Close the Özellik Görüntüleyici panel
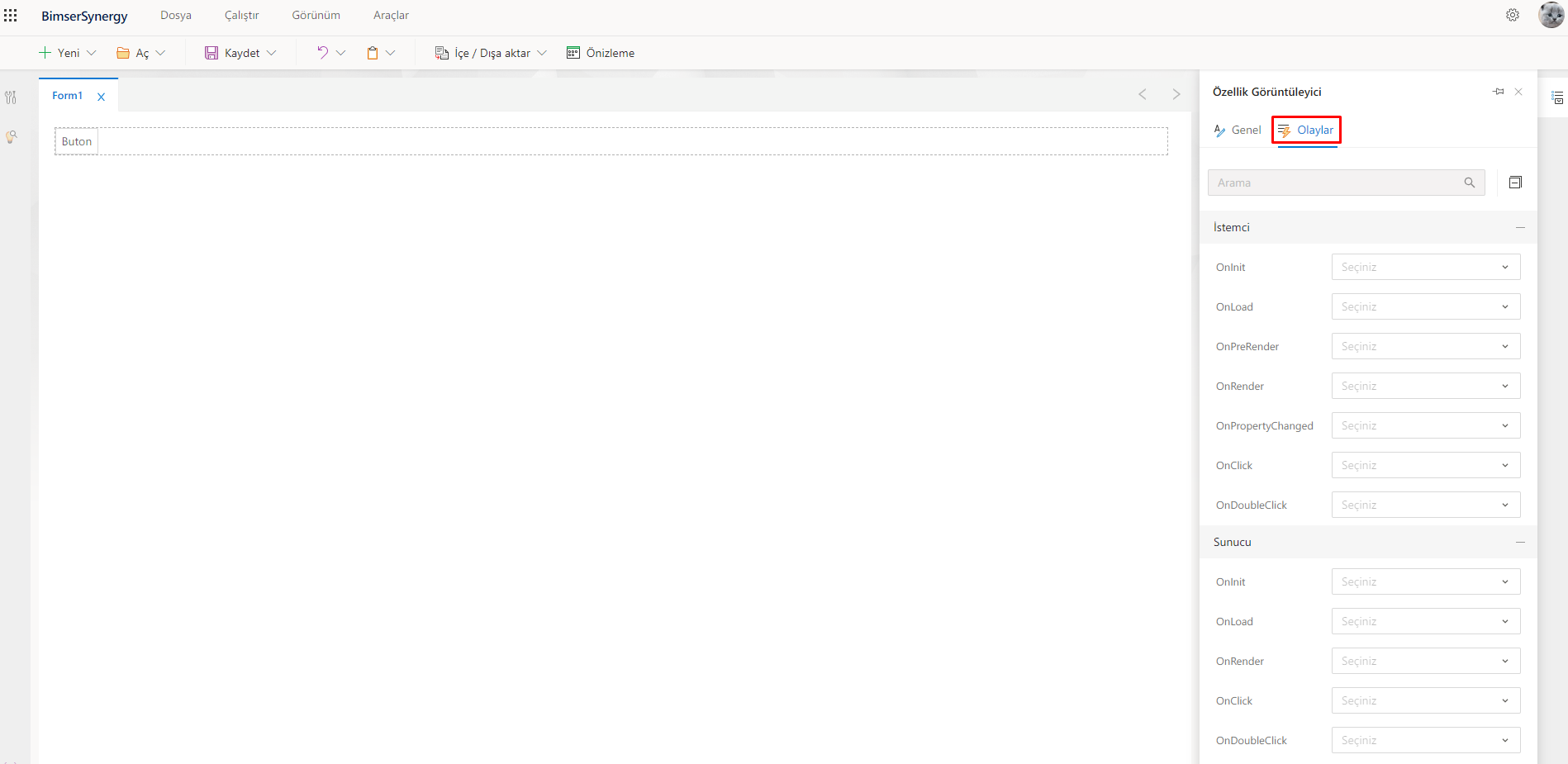 1518,92
